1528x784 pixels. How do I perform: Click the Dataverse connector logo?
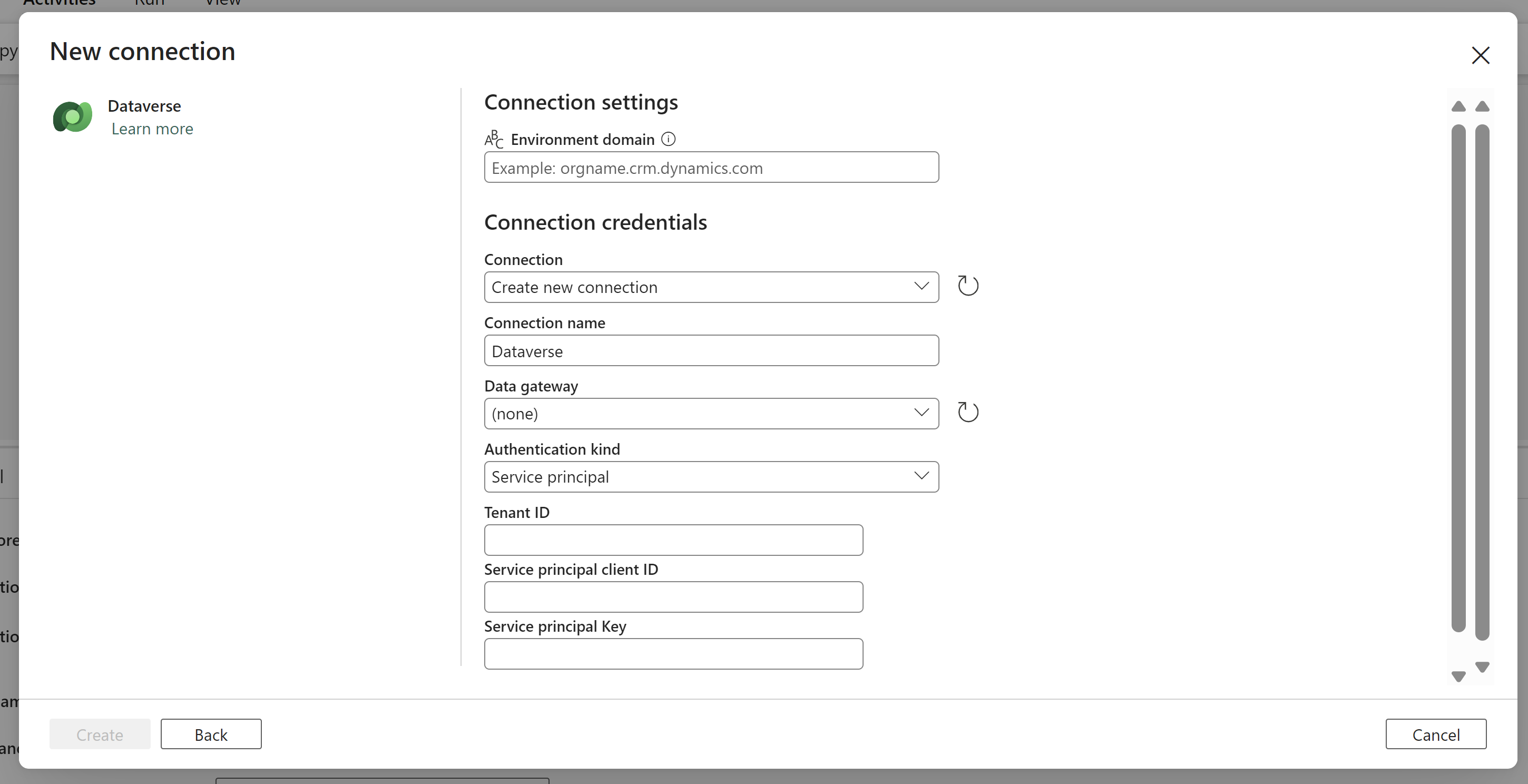[x=72, y=116]
